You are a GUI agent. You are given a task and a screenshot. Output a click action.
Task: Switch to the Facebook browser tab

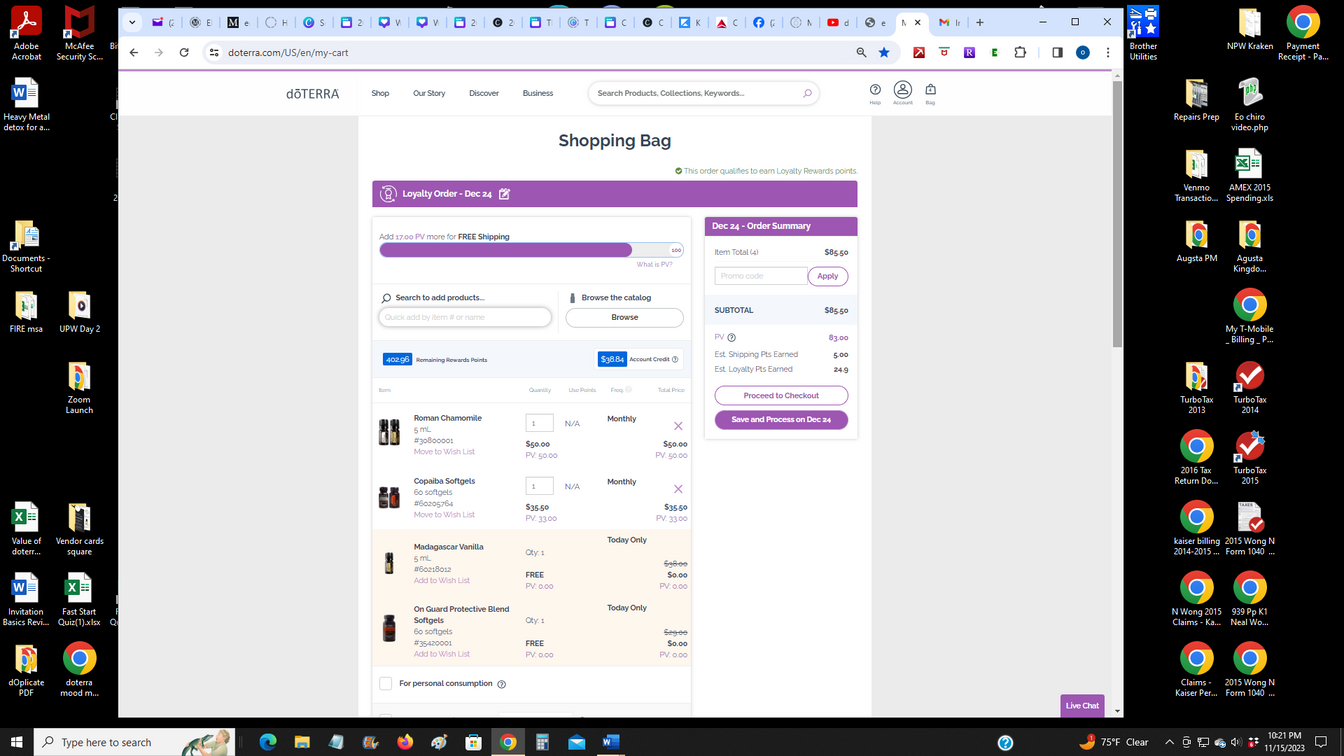tap(764, 22)
